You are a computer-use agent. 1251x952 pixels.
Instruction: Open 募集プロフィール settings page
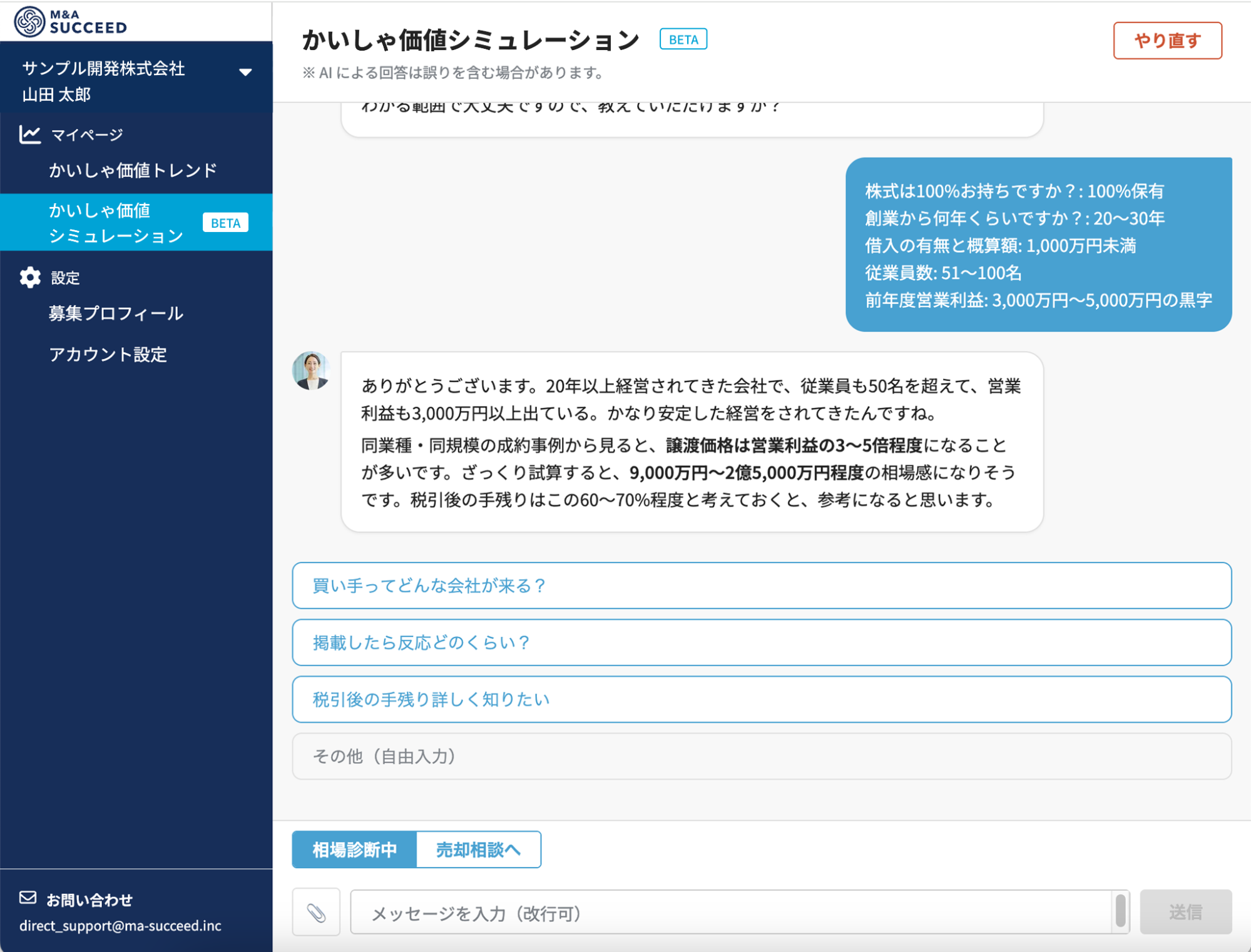[116, 313]
